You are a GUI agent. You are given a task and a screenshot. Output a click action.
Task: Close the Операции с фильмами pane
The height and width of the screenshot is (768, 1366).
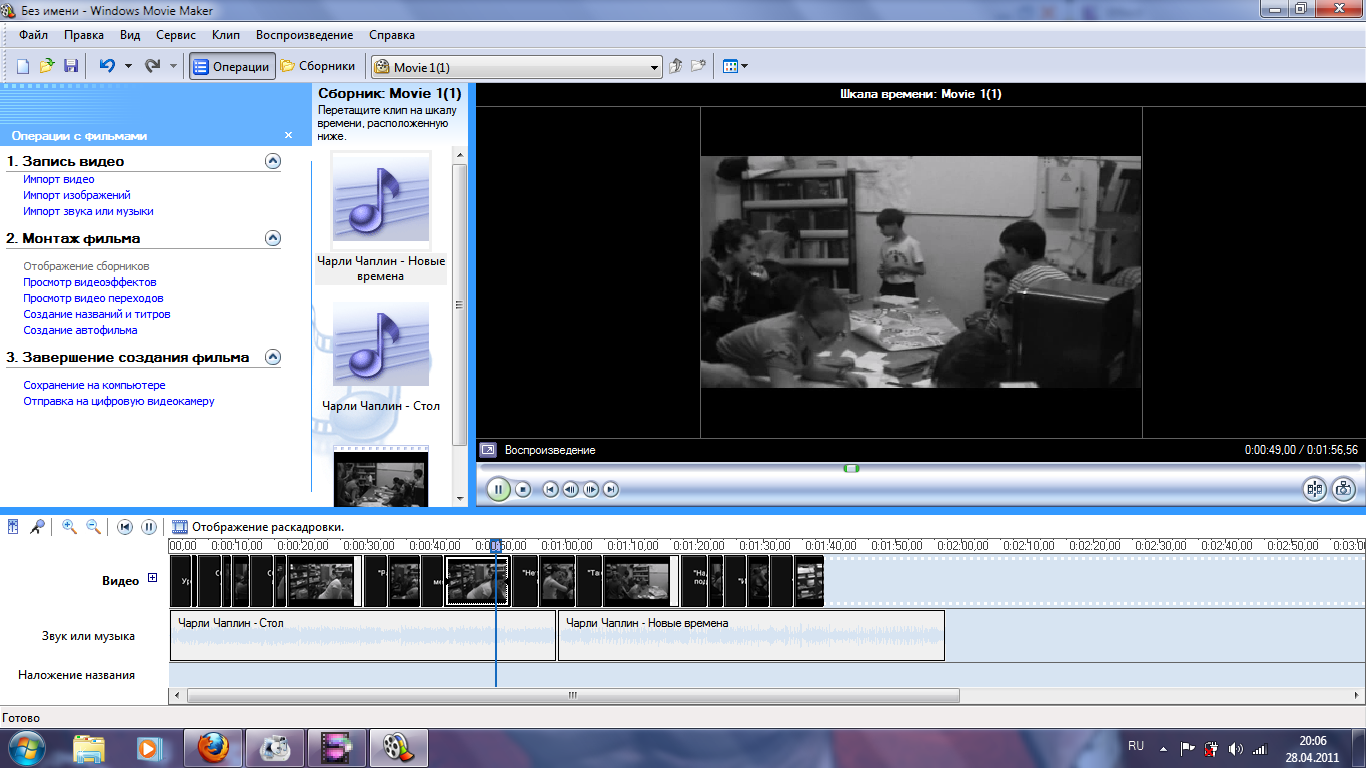pos(289,135)
